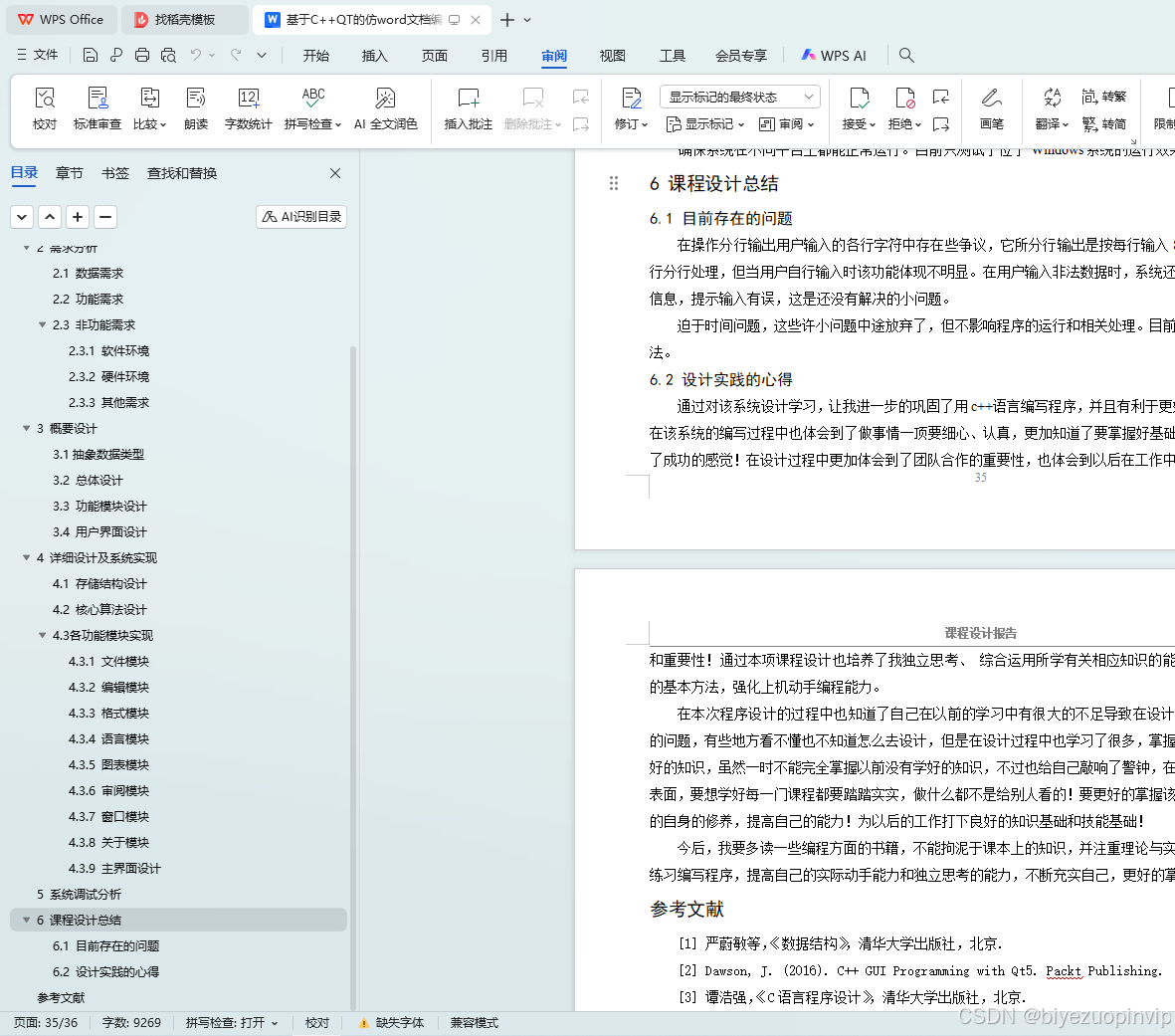Jump to 5 系统调试分析 in outline
1175x1036 pixels.
[79, 894]
